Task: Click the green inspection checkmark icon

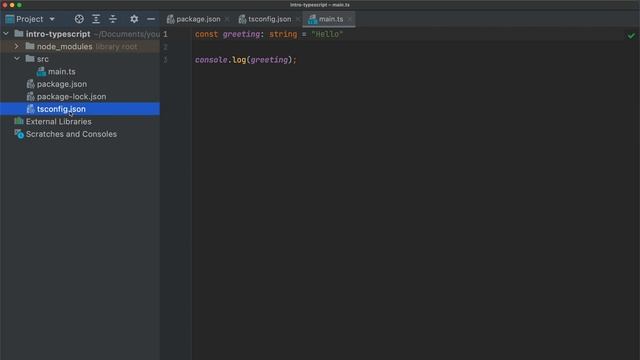Action: point(631,36)
